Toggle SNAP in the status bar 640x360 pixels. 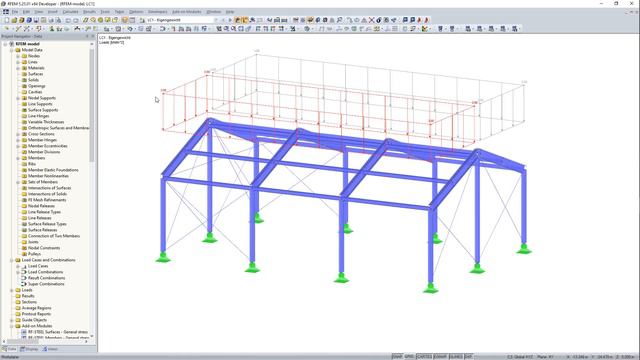[x=397, y=357]
